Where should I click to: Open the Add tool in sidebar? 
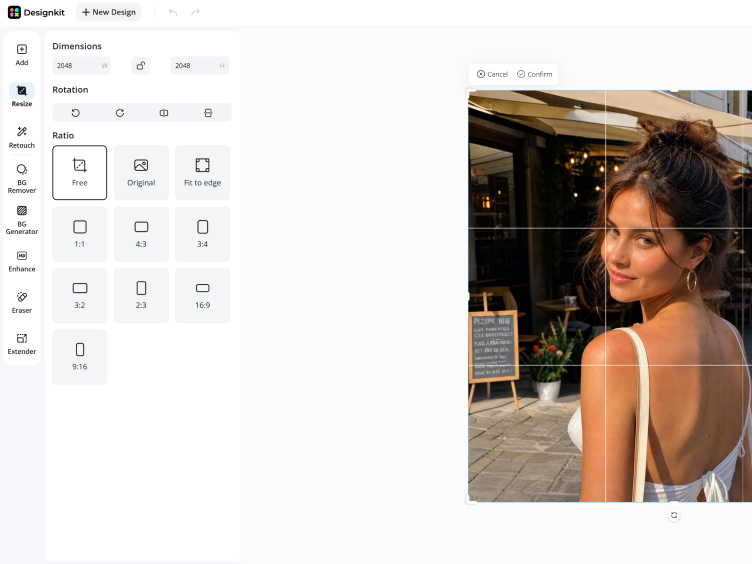22,54
